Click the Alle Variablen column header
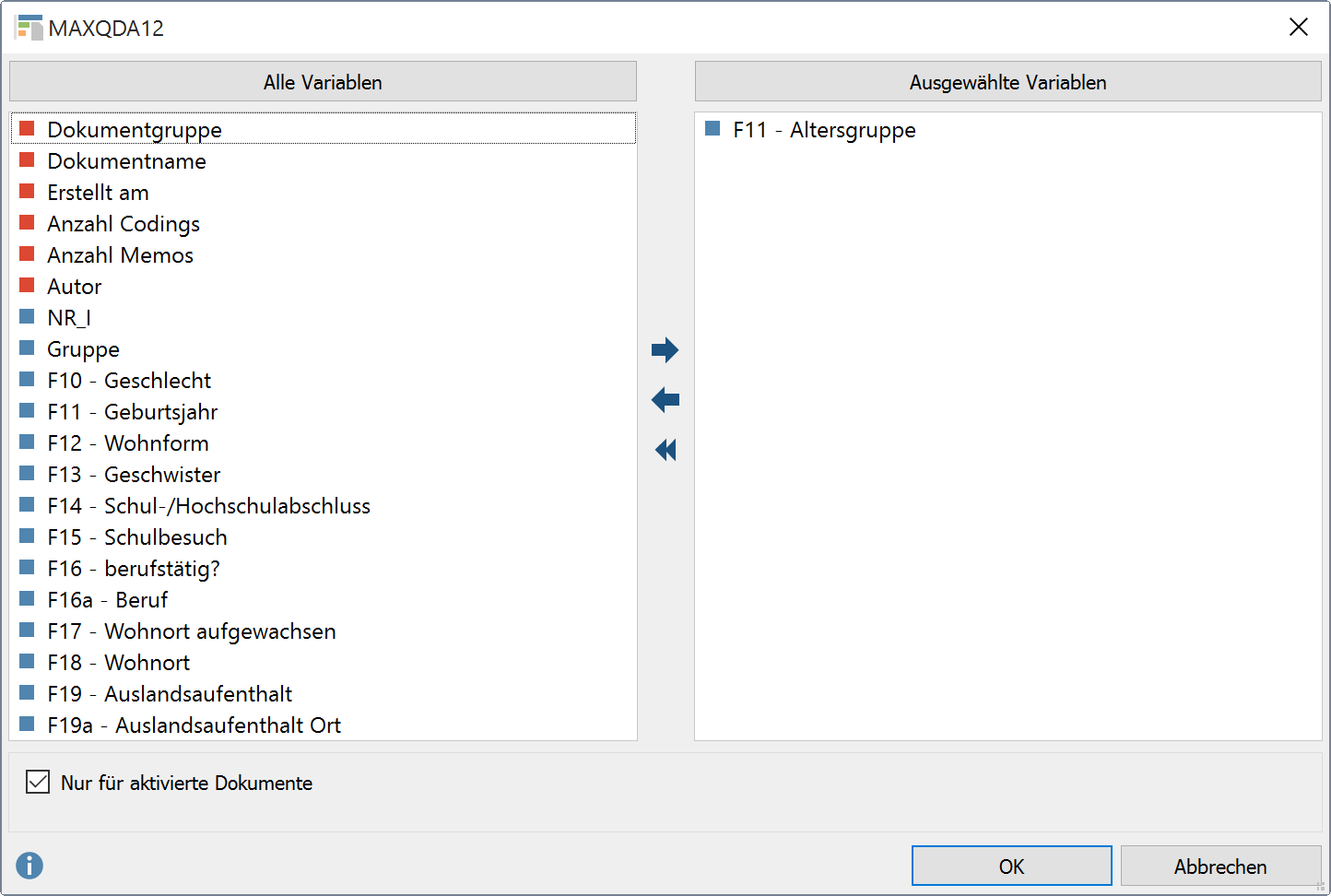1331x896 pixels. [323, 82]
